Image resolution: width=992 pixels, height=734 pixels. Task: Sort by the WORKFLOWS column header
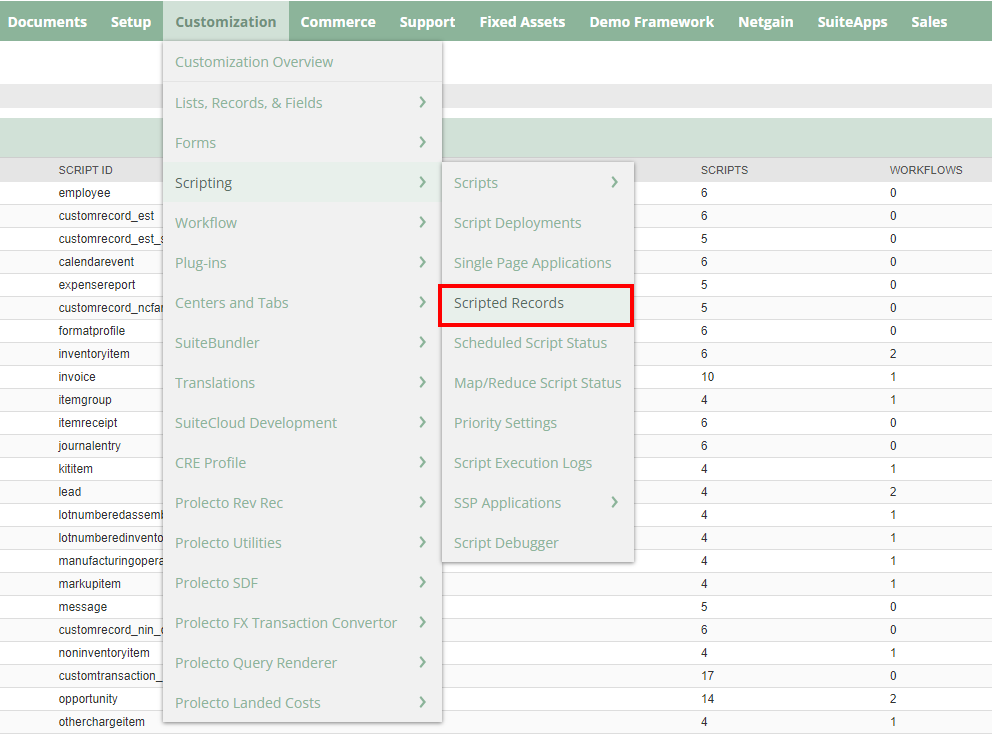click(x=926, y=170)
